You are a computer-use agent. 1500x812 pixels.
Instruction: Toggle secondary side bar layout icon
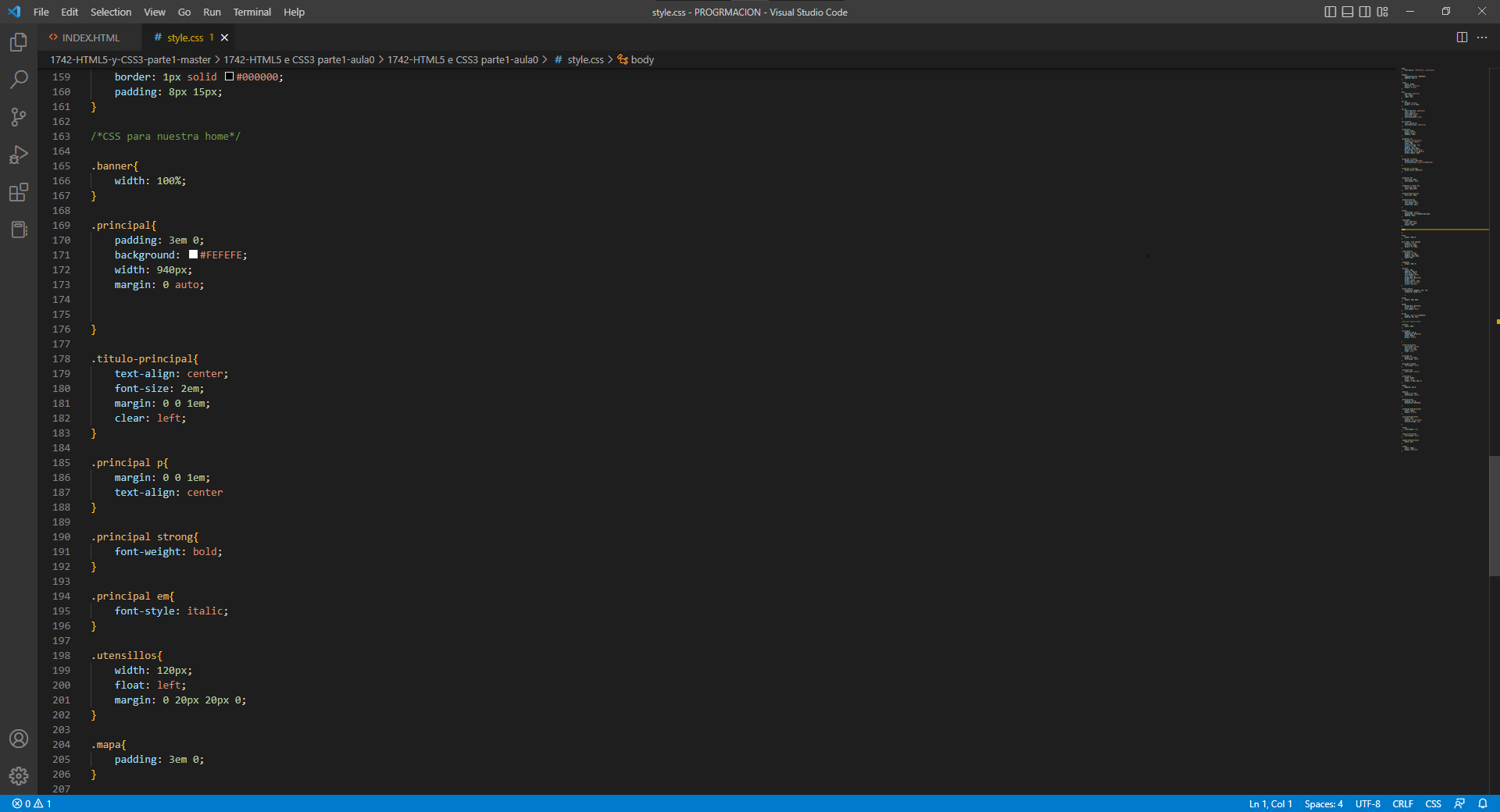pyautogui.click(x=1365, y=12)
